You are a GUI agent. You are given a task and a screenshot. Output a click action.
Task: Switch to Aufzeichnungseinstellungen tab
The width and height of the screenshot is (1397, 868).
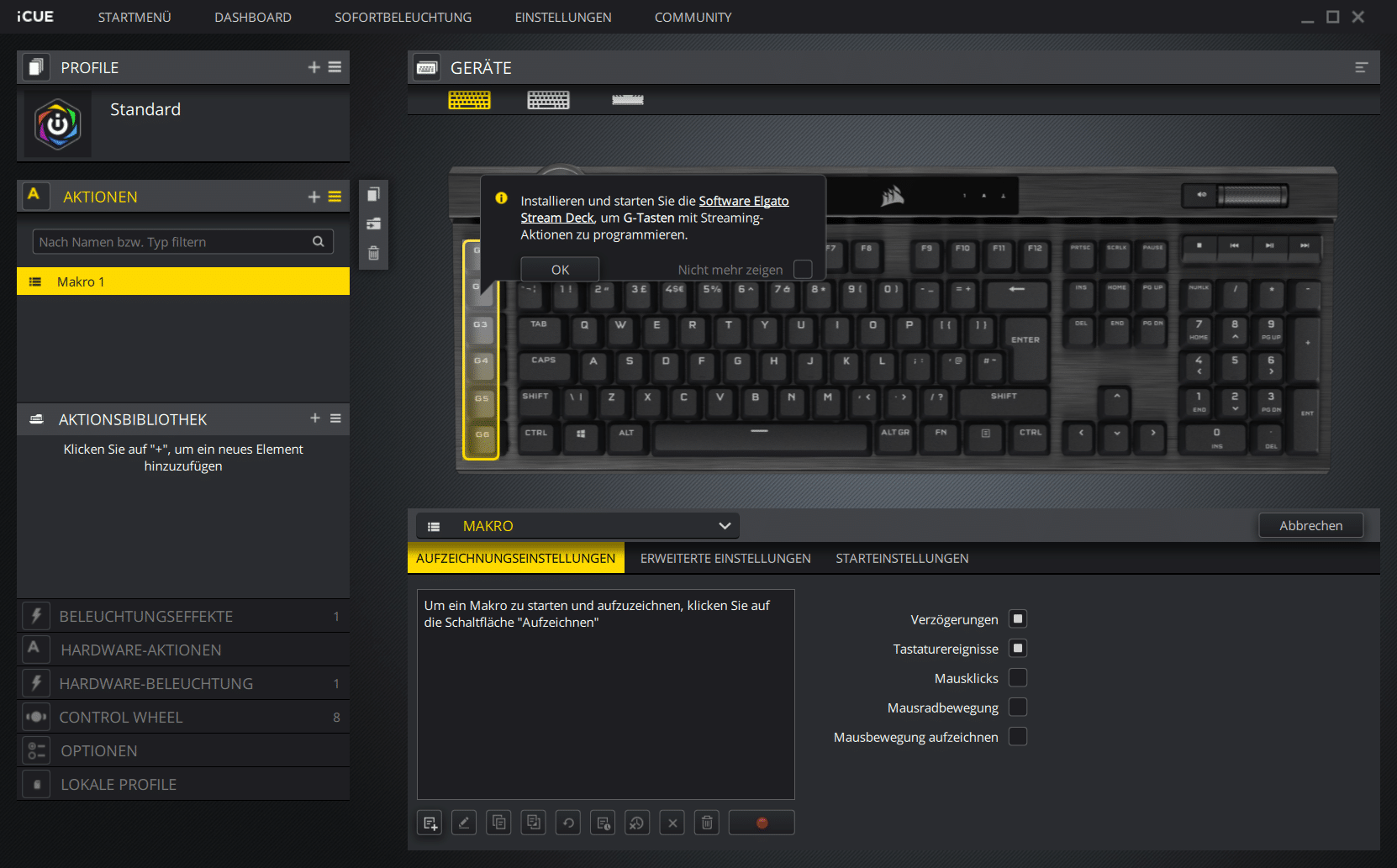[x=516, y=558]
